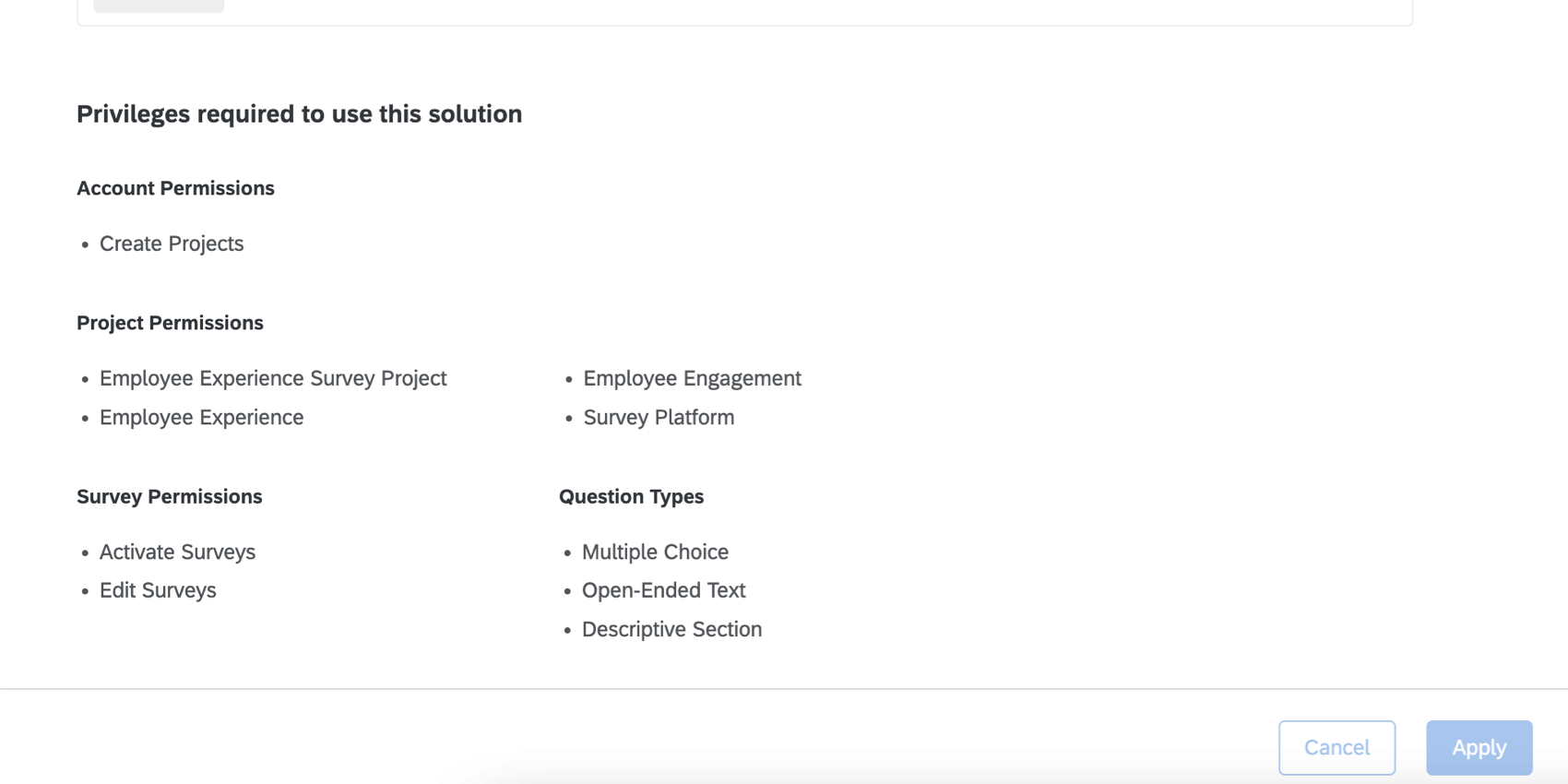Screen dimensions: 1568x784
Task: Click the Employee Experience list entry
Action: pos(201,417)
